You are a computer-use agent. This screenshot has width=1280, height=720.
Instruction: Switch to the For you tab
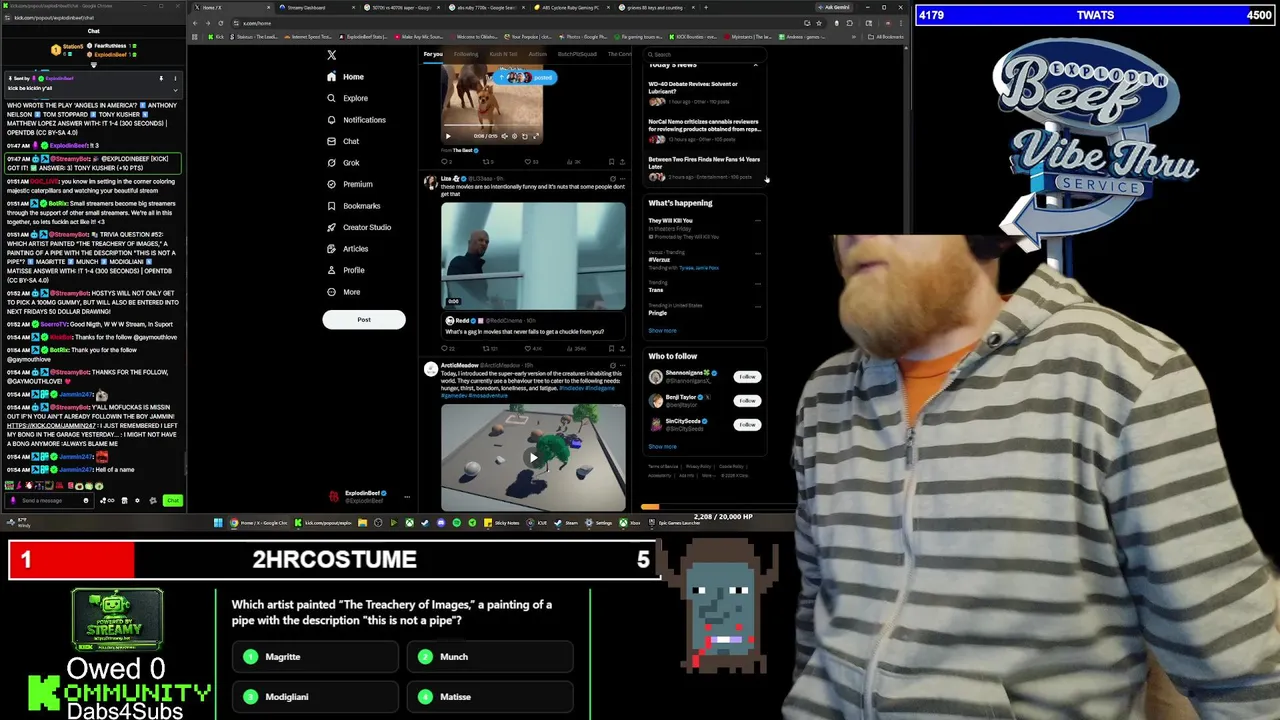point(433,54)
